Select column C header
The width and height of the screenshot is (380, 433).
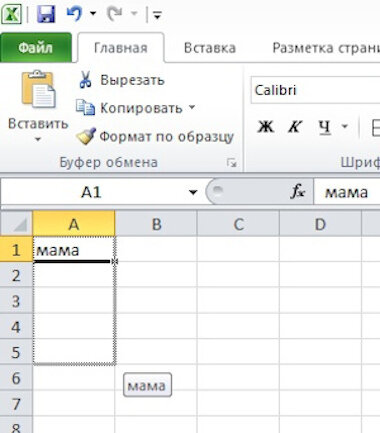238,224
